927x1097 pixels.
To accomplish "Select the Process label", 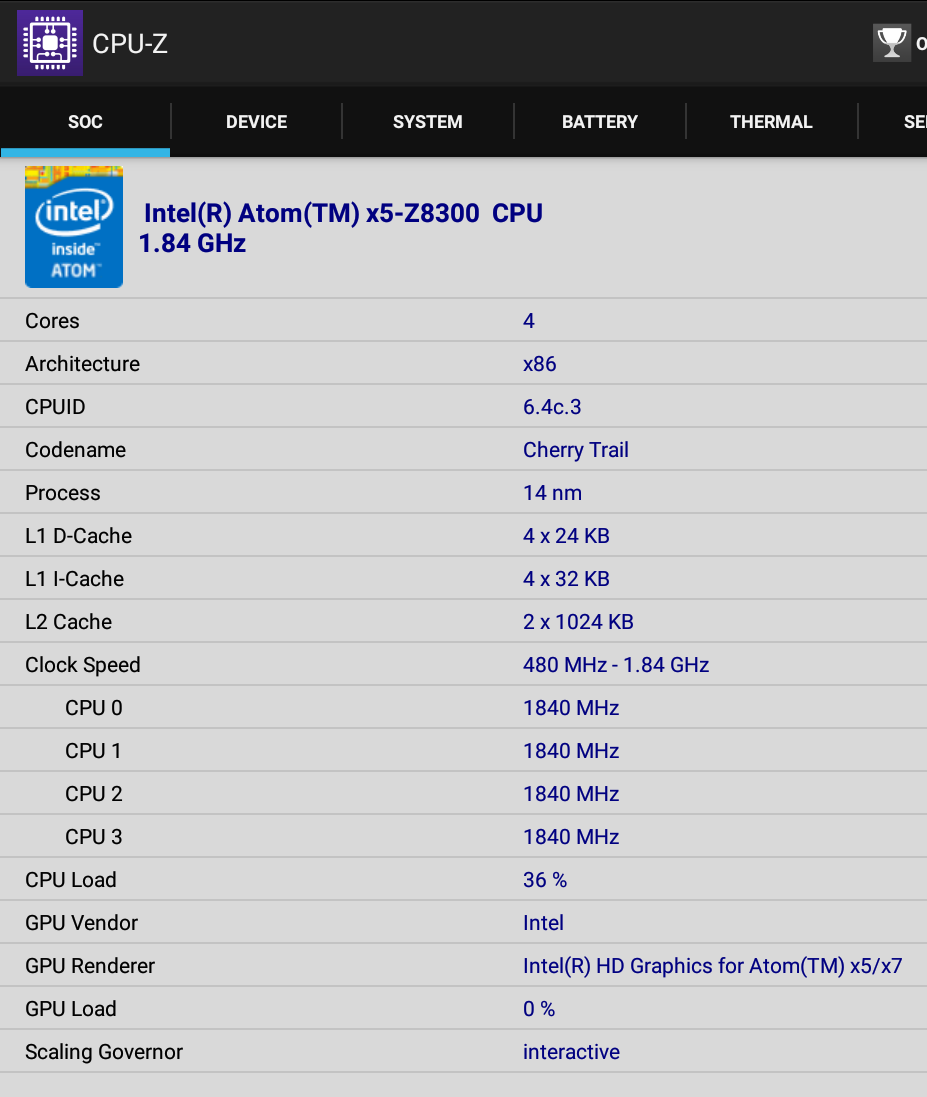I will (x=63, y=493).
